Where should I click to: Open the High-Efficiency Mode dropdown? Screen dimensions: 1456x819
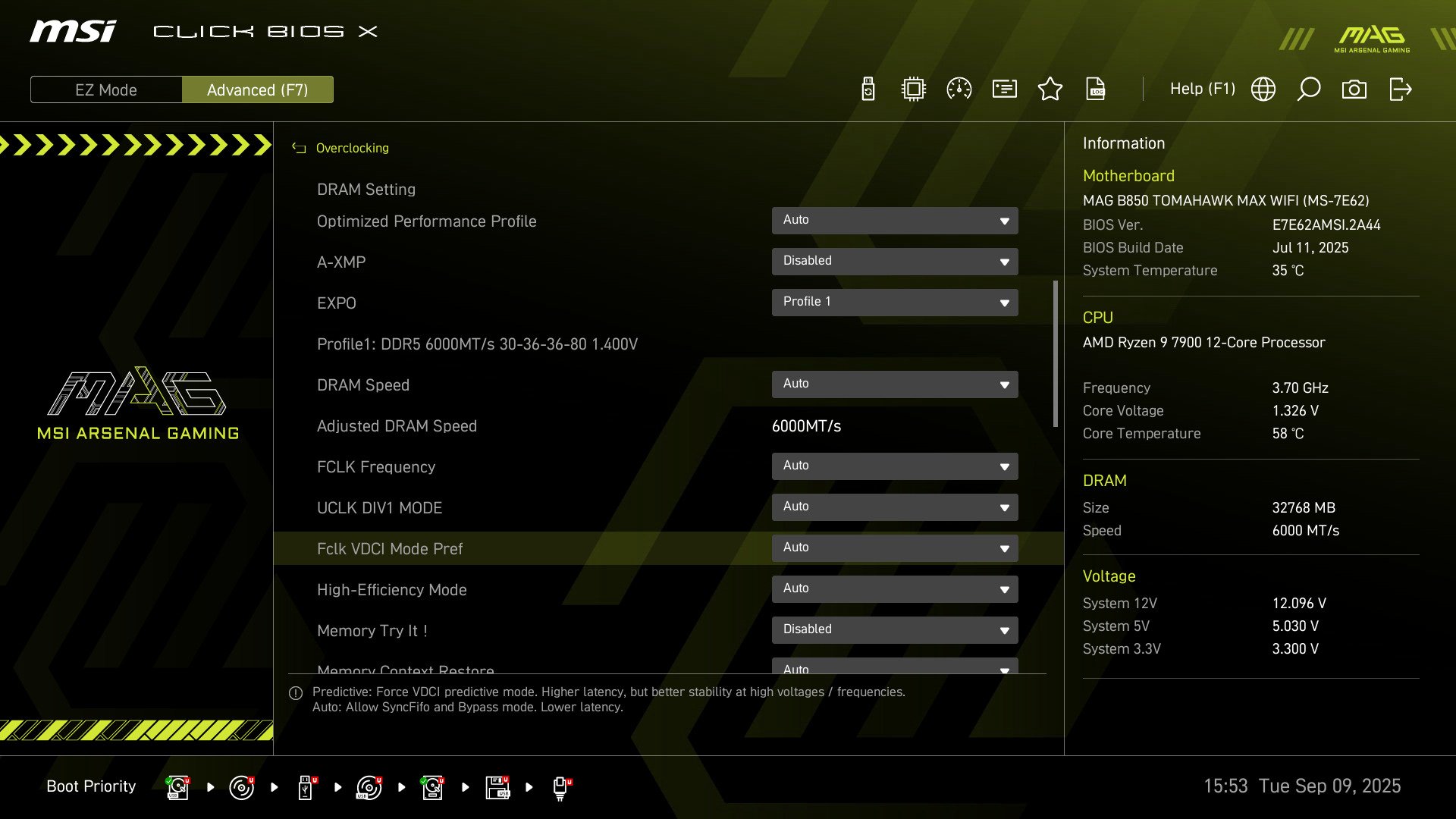point(895,588)
